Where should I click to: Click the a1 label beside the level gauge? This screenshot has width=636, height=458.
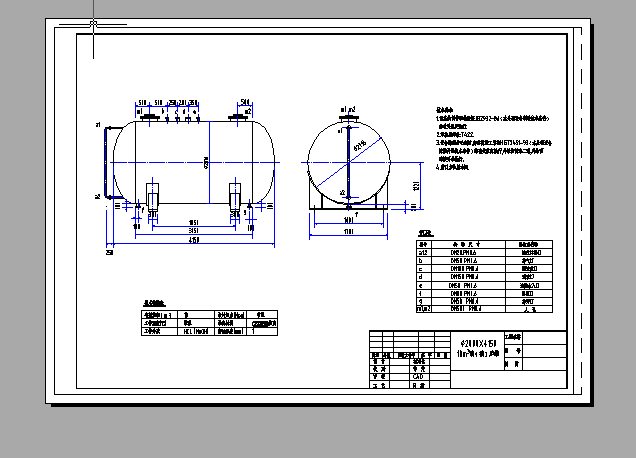[x=98, y=125]
